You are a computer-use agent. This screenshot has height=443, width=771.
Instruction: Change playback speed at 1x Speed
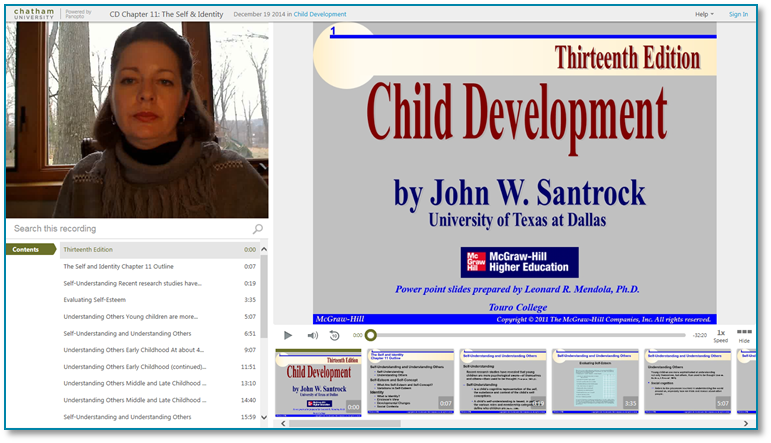click(721, 336)
